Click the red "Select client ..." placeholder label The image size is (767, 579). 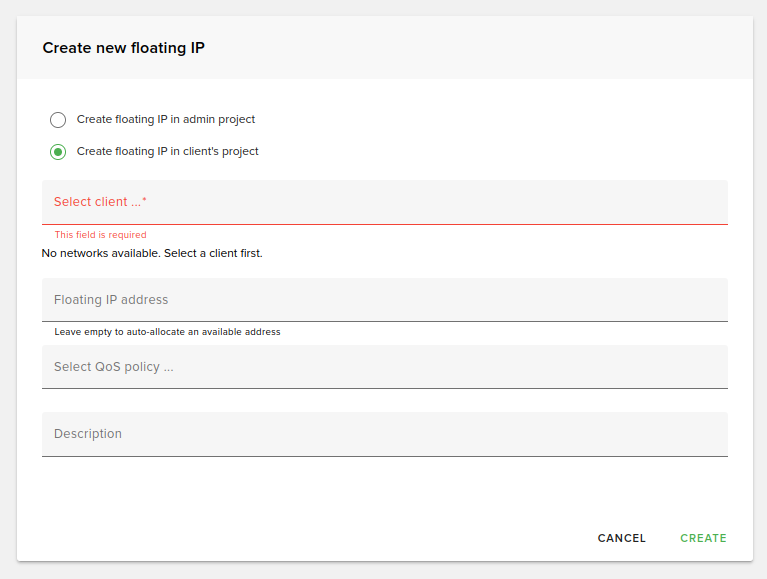pos(100,202)
